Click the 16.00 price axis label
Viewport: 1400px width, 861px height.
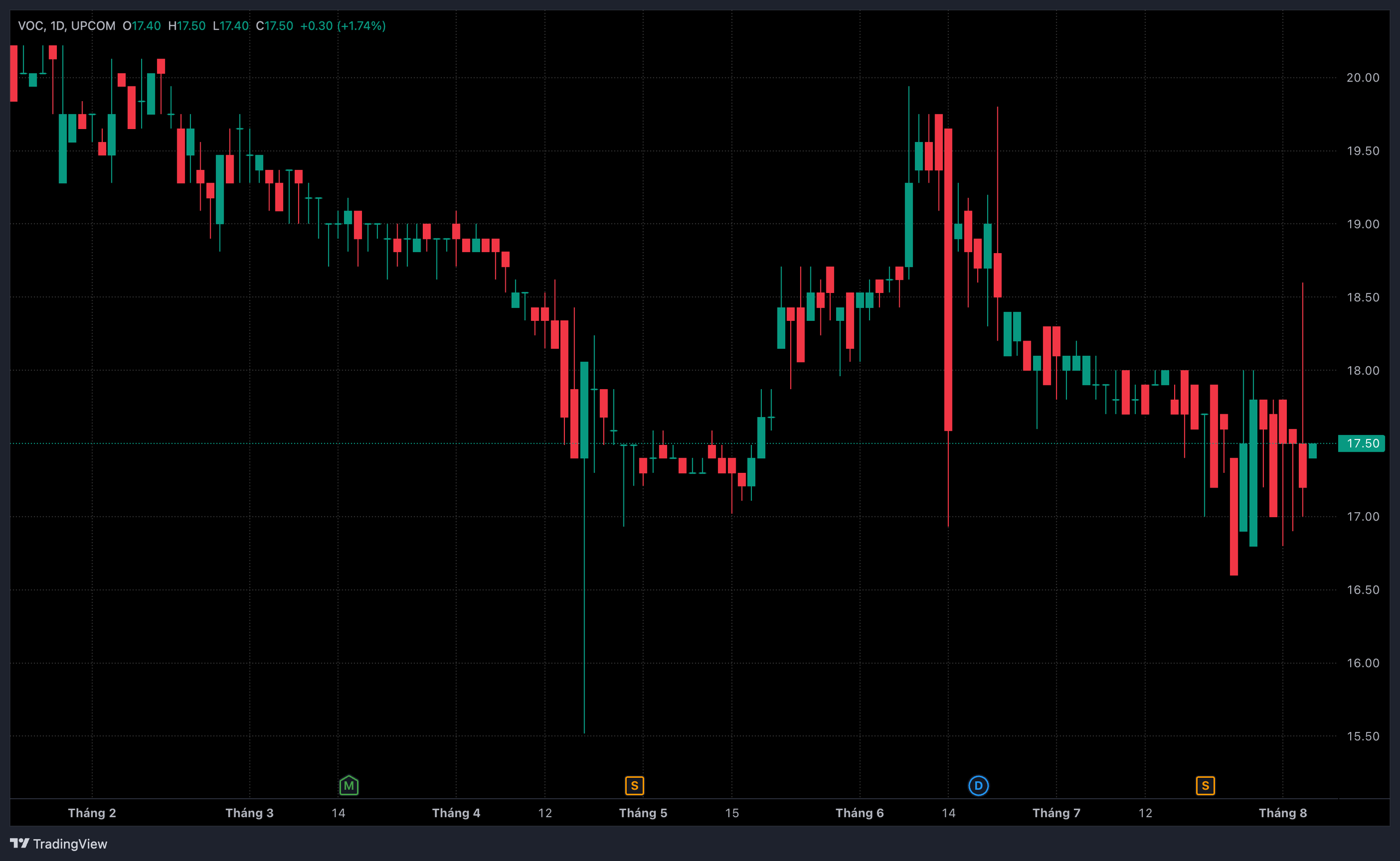tap(1362, 663)
